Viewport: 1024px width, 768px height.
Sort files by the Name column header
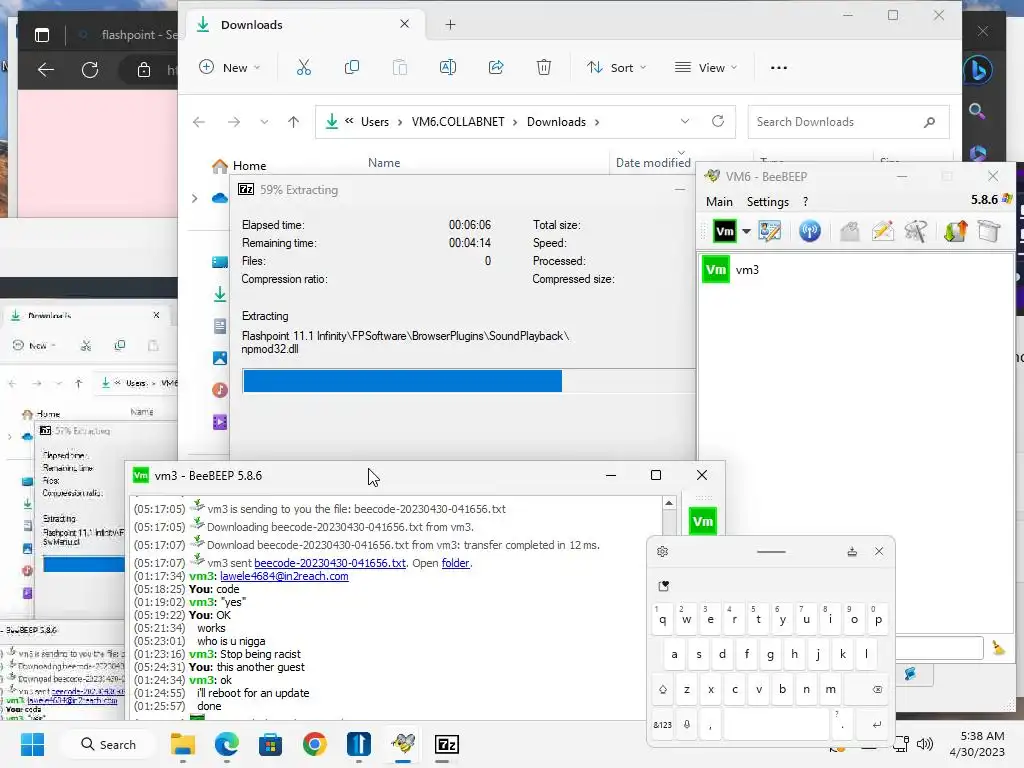point(384,163)
